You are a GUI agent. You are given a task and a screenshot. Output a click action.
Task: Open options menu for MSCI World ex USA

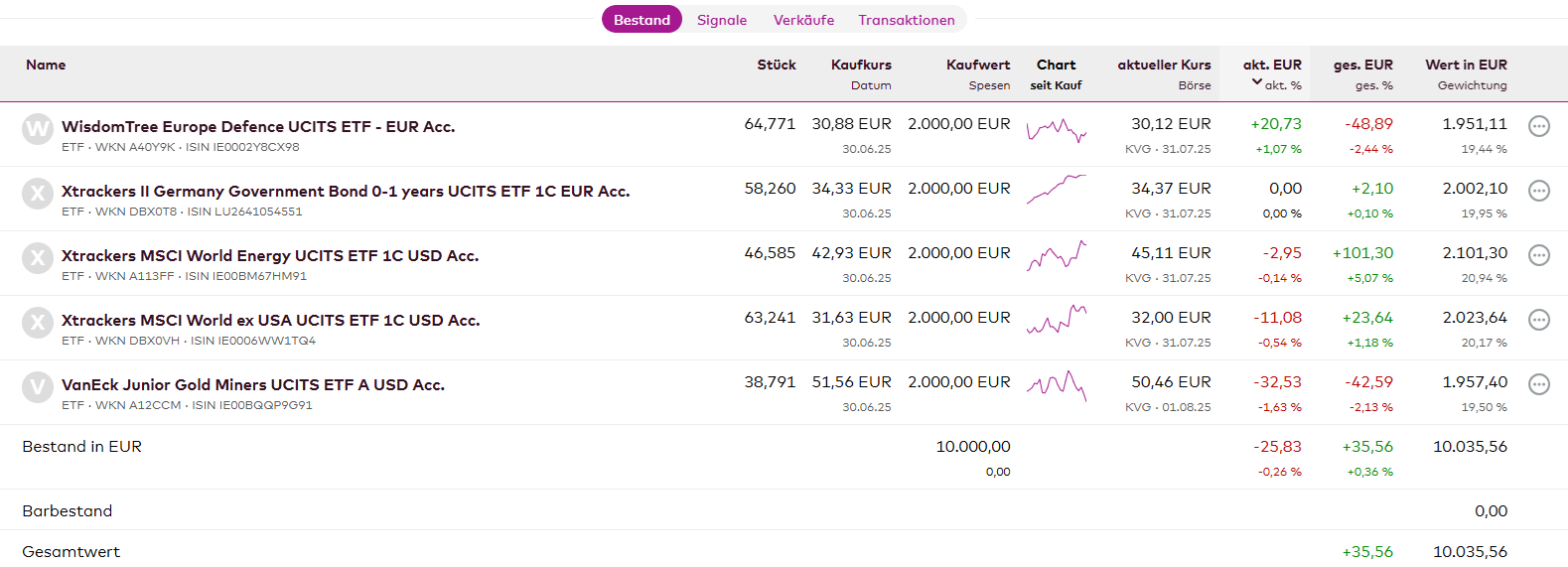(1538, 320)
